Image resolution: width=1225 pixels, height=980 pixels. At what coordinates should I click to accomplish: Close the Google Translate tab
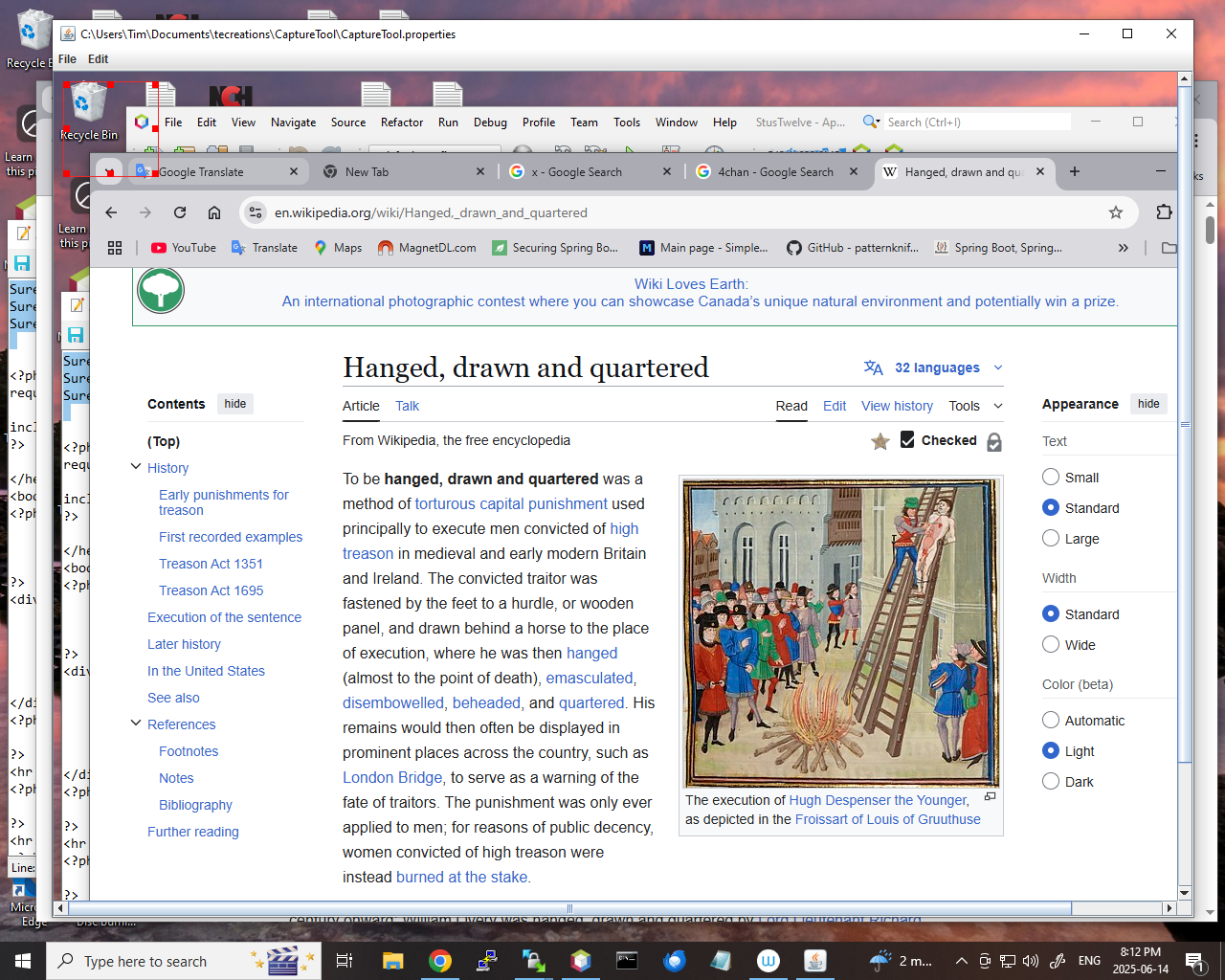(294, 171)
